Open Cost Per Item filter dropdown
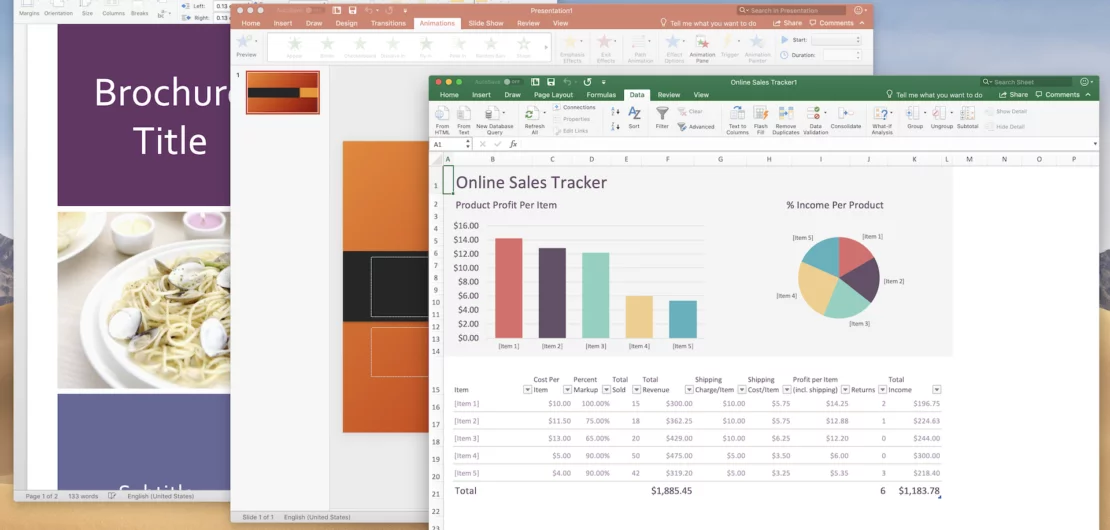The height and width of the screenshot is (530, 1110). click(567, 390)
